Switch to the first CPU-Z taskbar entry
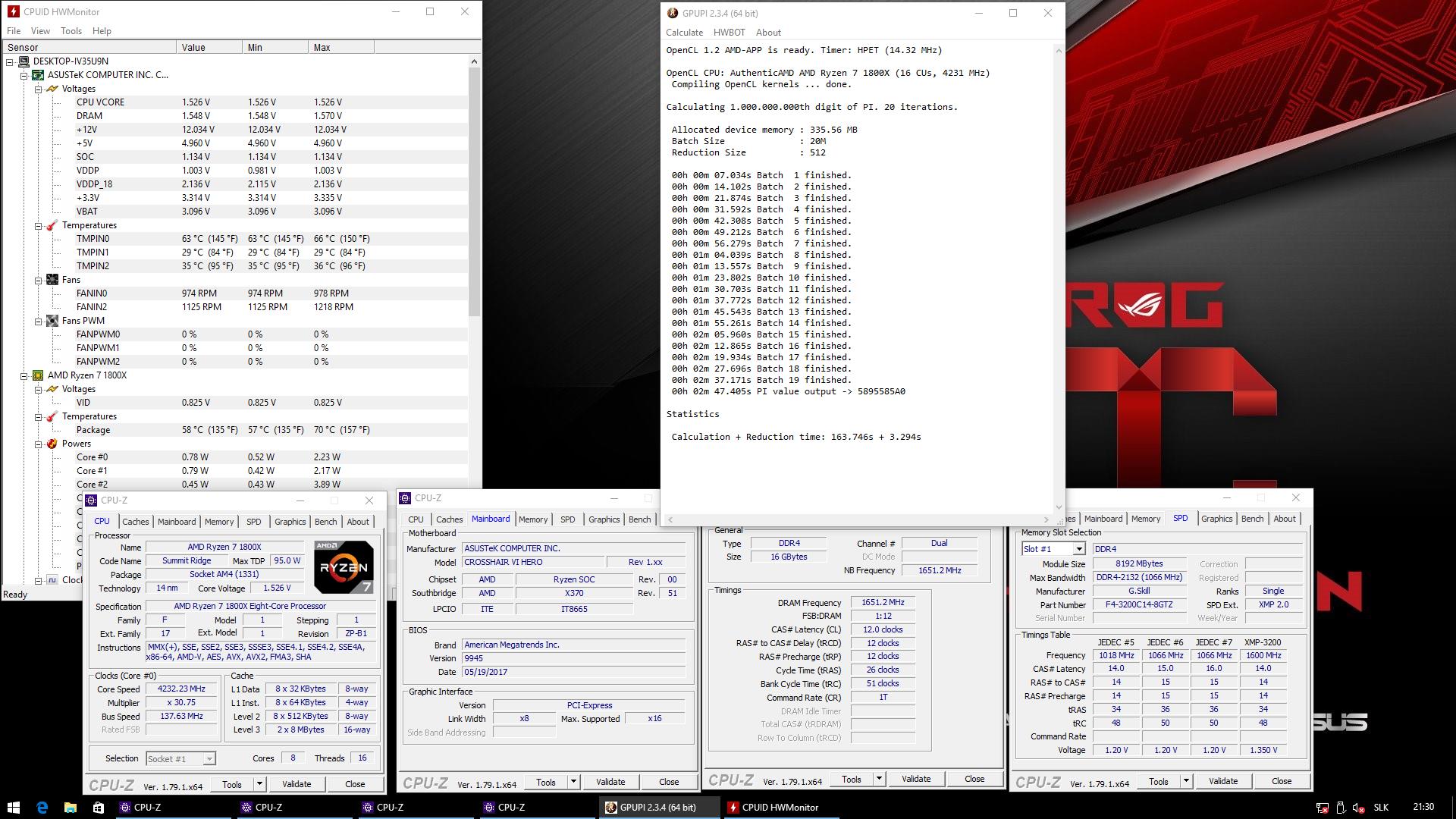Viewport: 1456px width, 819px height. tap(173, 808)
